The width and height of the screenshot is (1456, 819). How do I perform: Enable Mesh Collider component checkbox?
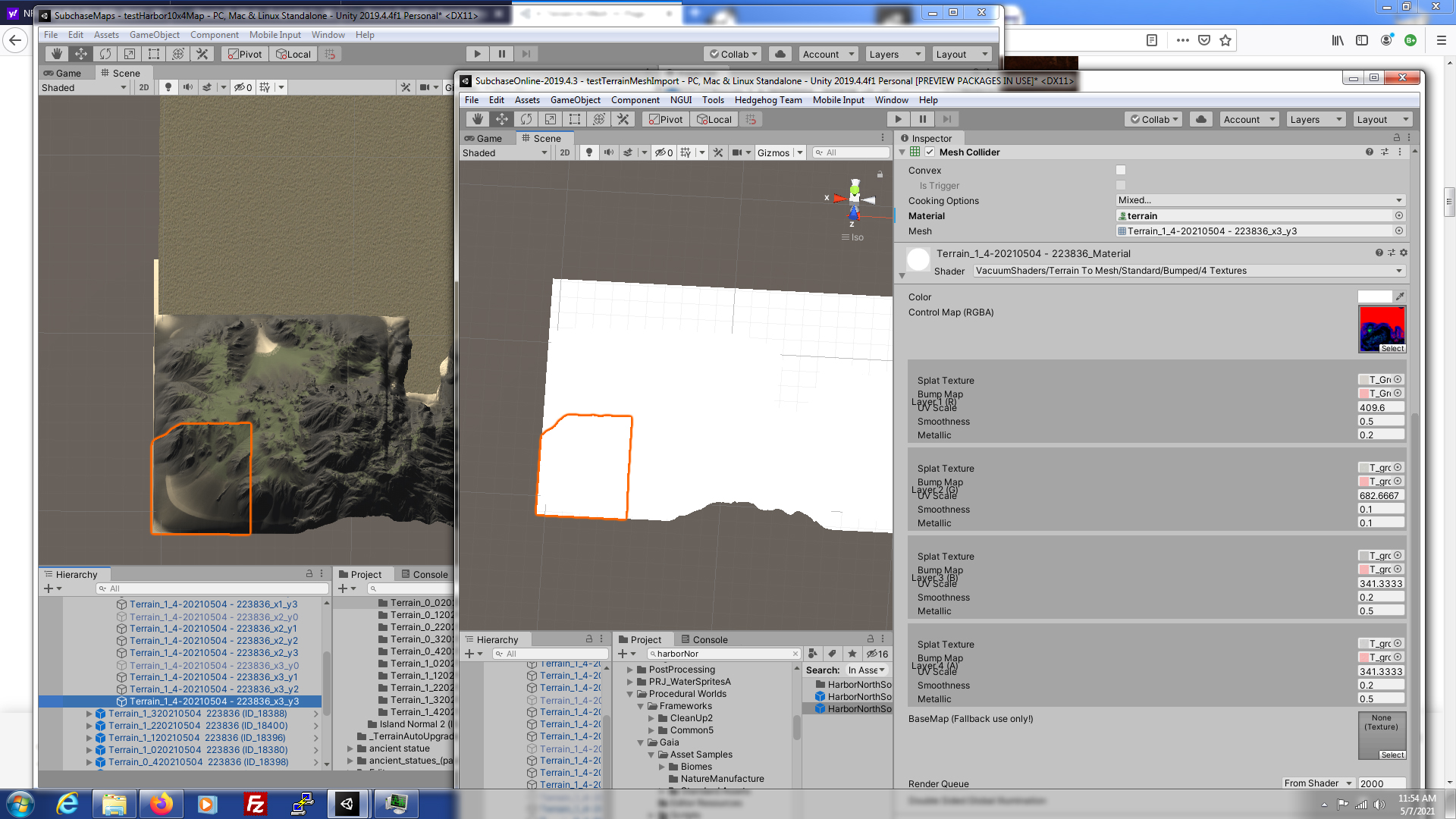929,152
